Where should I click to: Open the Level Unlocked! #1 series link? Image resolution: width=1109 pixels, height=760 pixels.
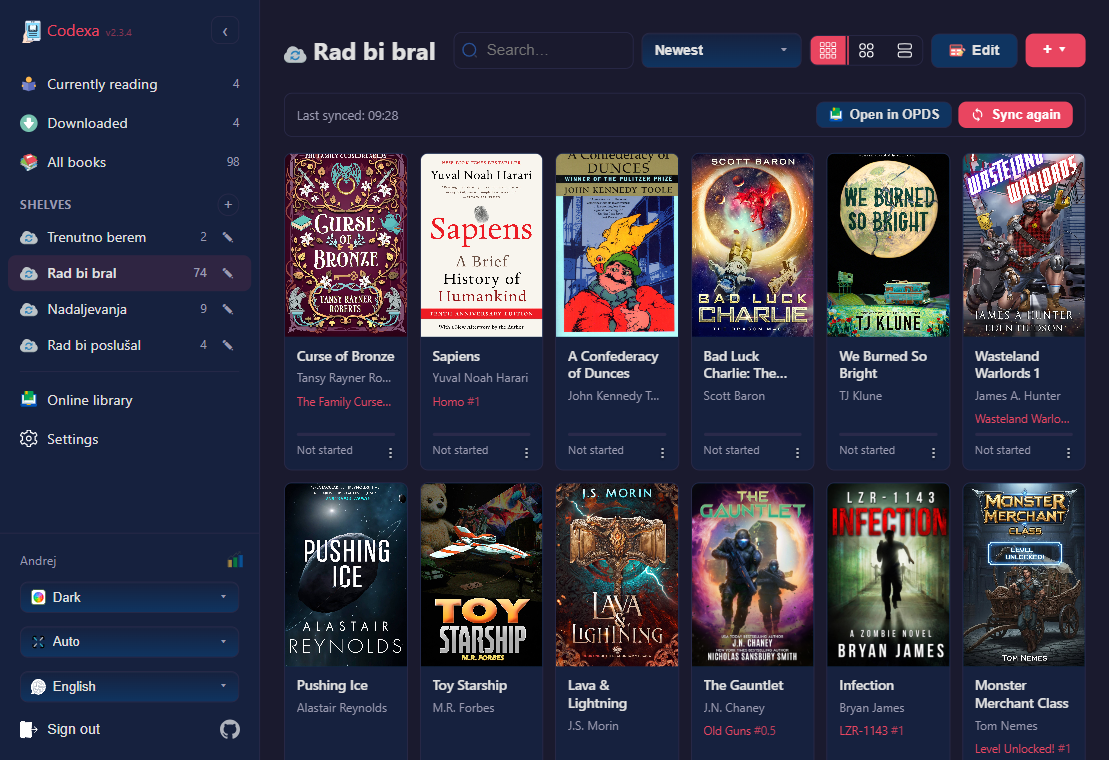(x=1022, y=749)
